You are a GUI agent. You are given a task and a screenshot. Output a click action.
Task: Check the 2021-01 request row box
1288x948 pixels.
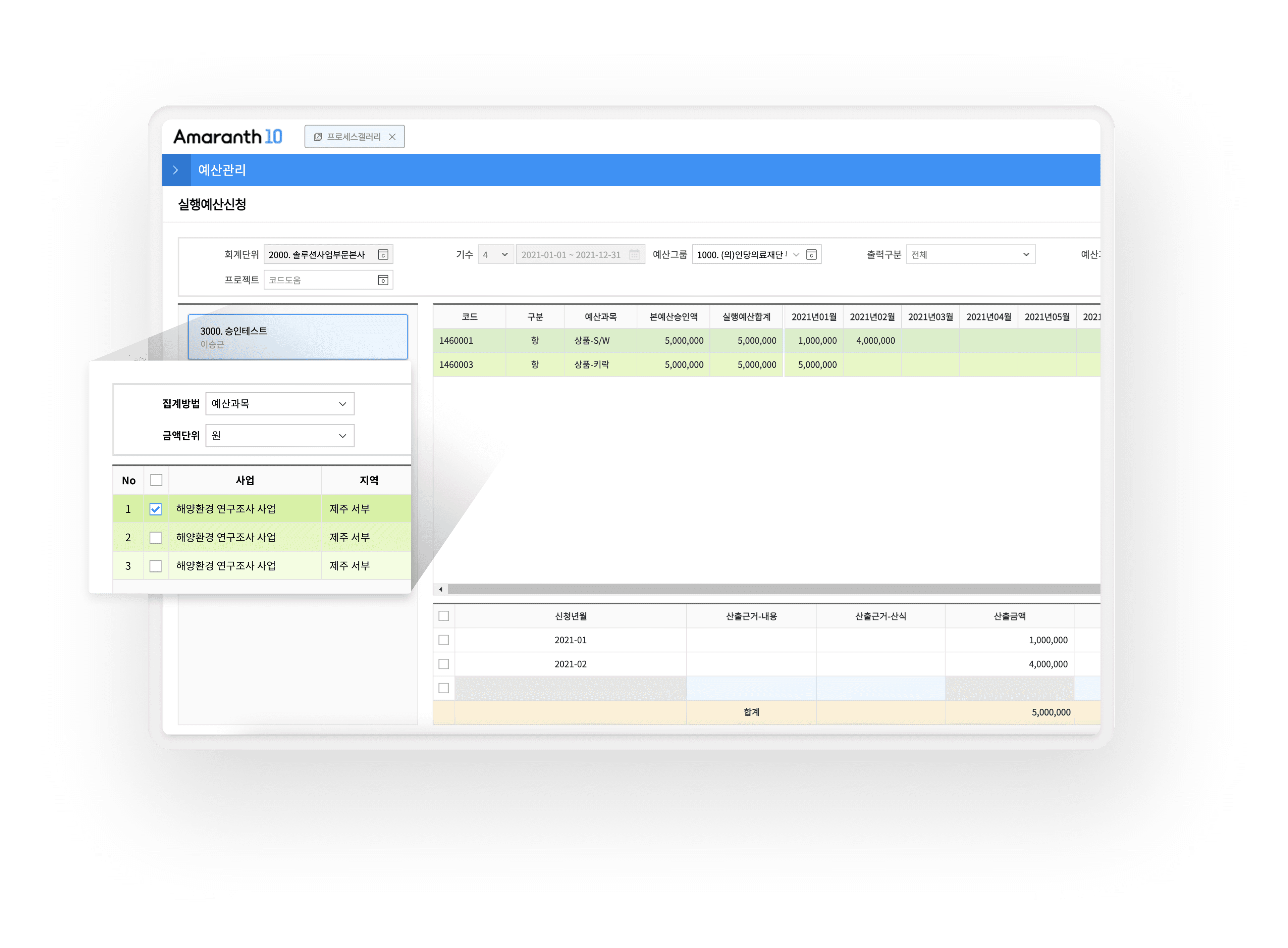[x=444, y=640]
